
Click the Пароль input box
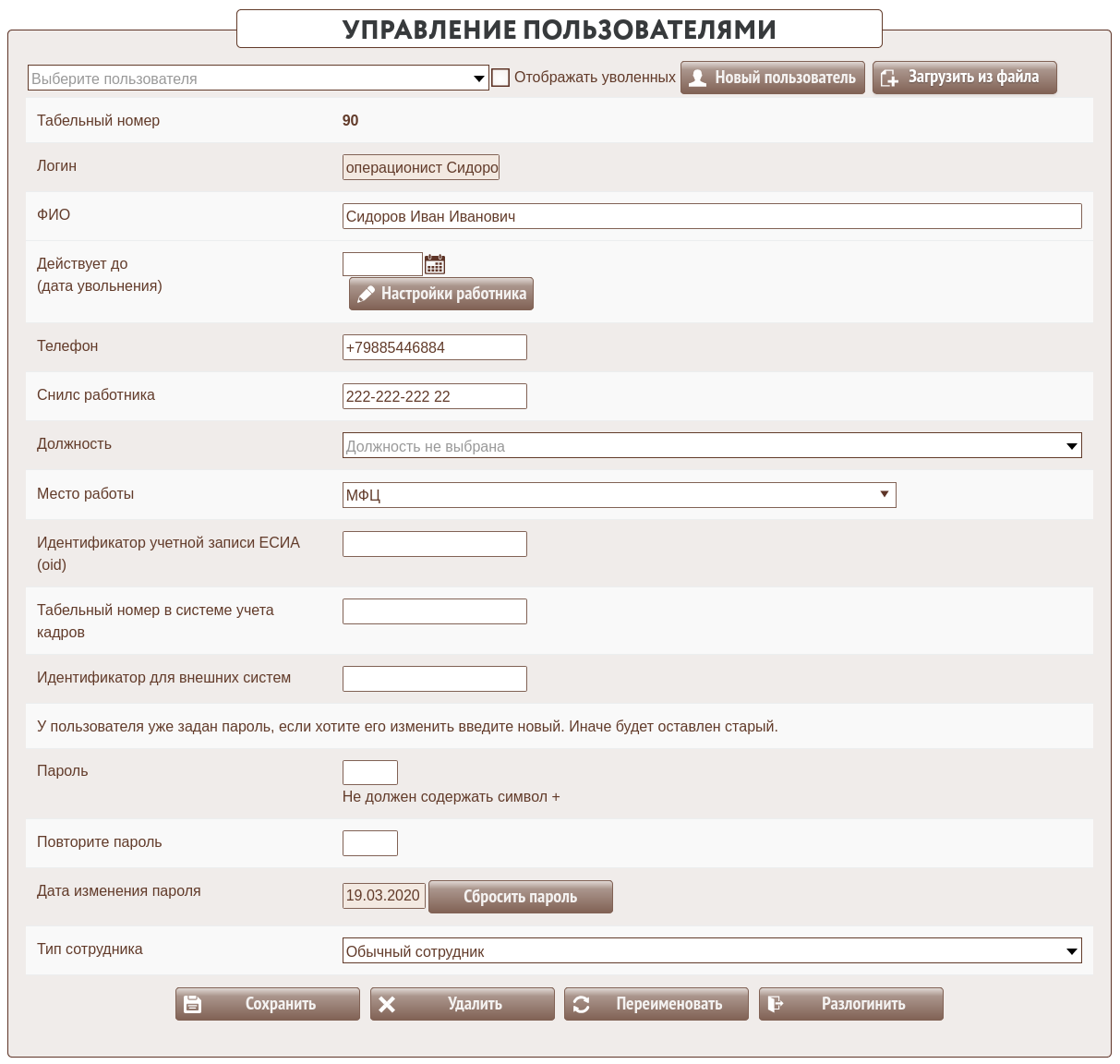pos(369,772)
